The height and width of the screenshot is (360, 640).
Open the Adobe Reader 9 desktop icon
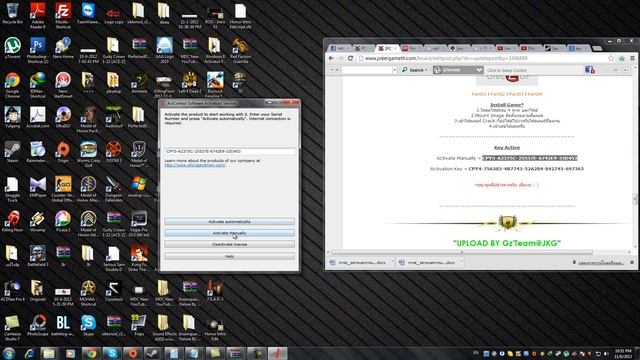[38, 16]
